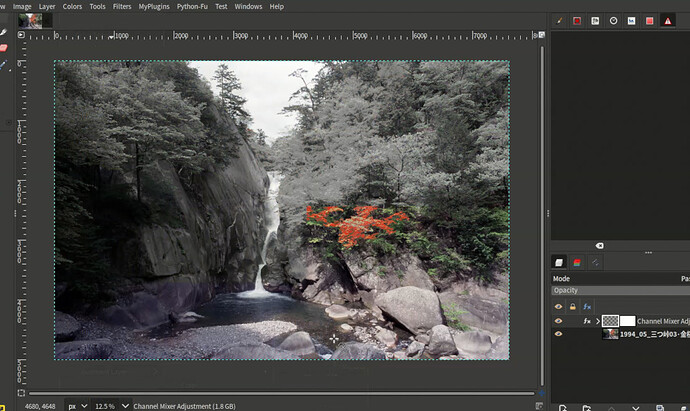Lower the layer with down arrow button

point(635,408)
